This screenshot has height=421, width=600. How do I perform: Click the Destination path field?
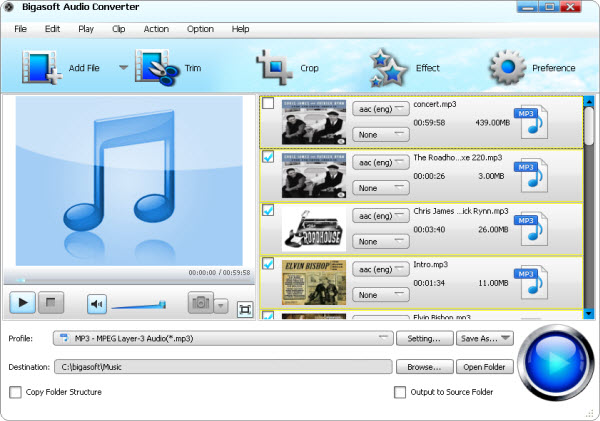point(223,367)
